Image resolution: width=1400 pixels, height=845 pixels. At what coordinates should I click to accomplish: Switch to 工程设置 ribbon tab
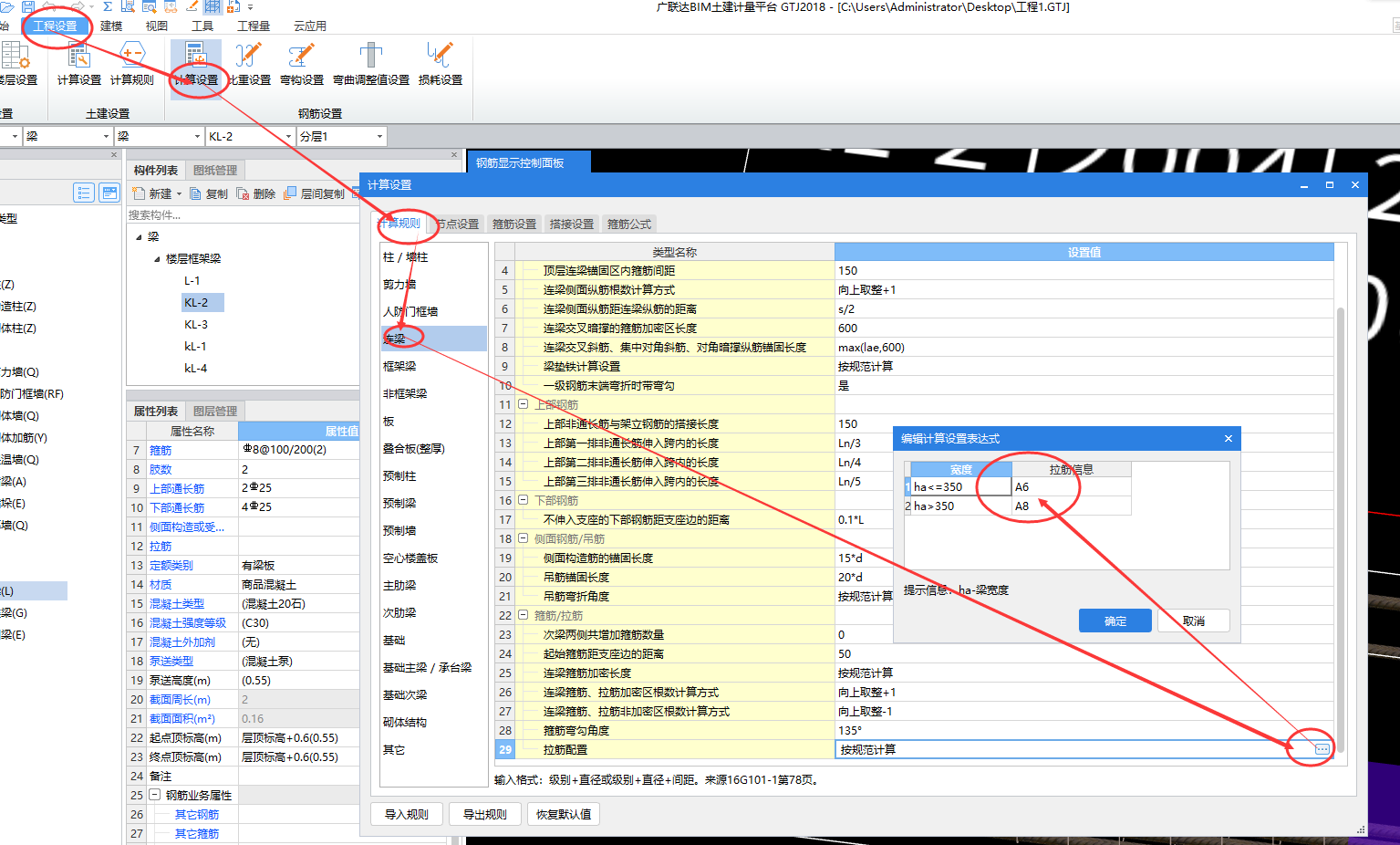coord(55,26)
